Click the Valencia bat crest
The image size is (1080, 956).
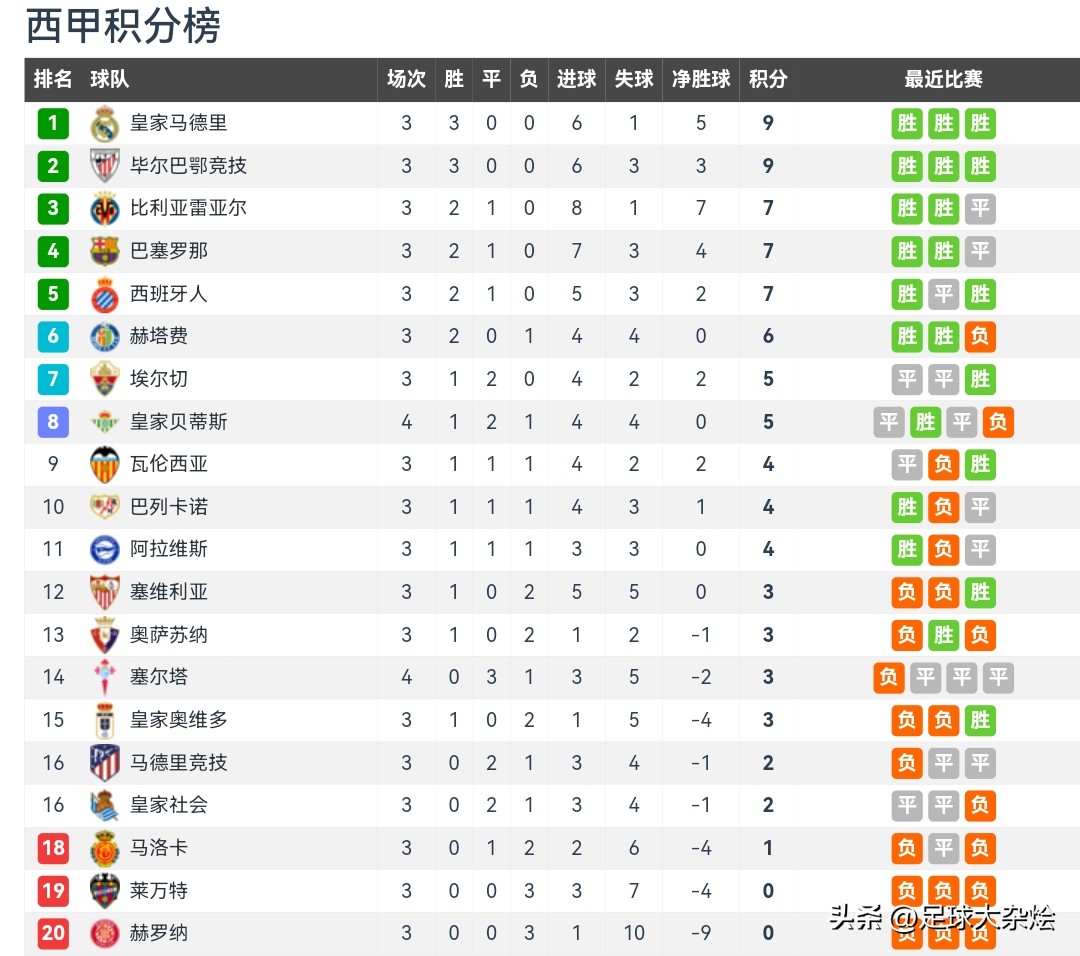point(105,464)
